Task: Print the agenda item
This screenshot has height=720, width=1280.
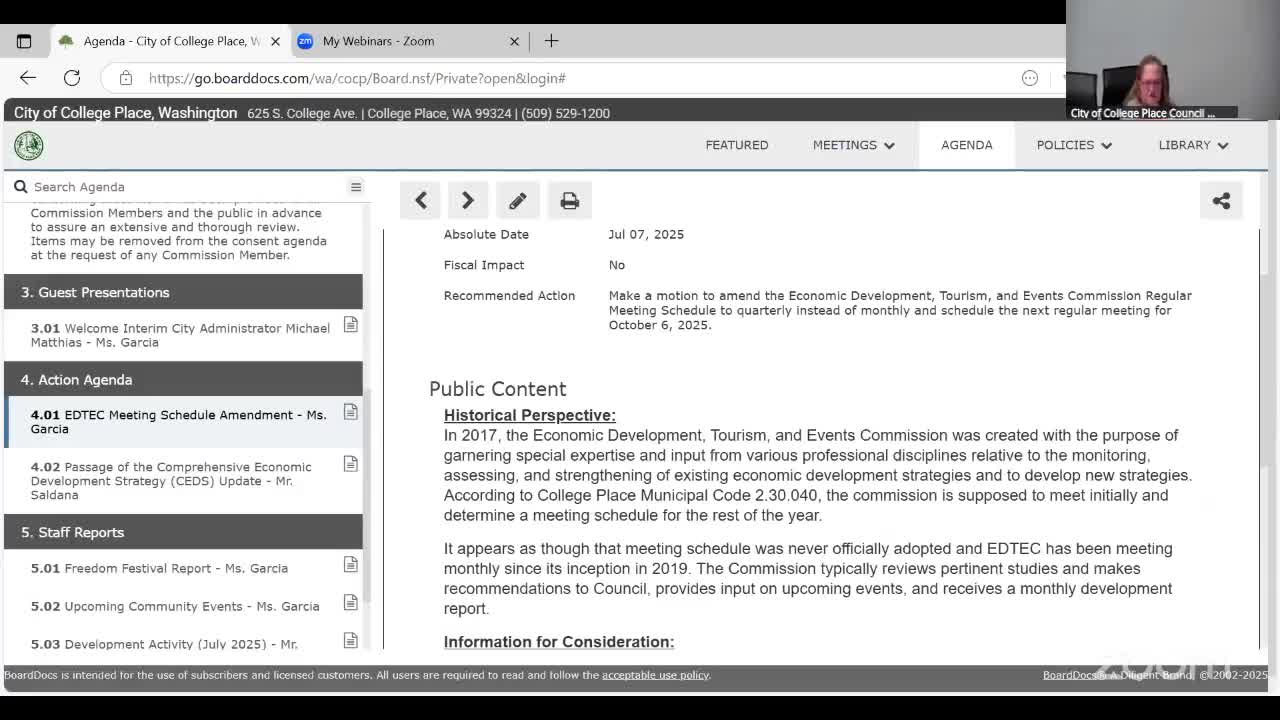Action: coord(570,201)
